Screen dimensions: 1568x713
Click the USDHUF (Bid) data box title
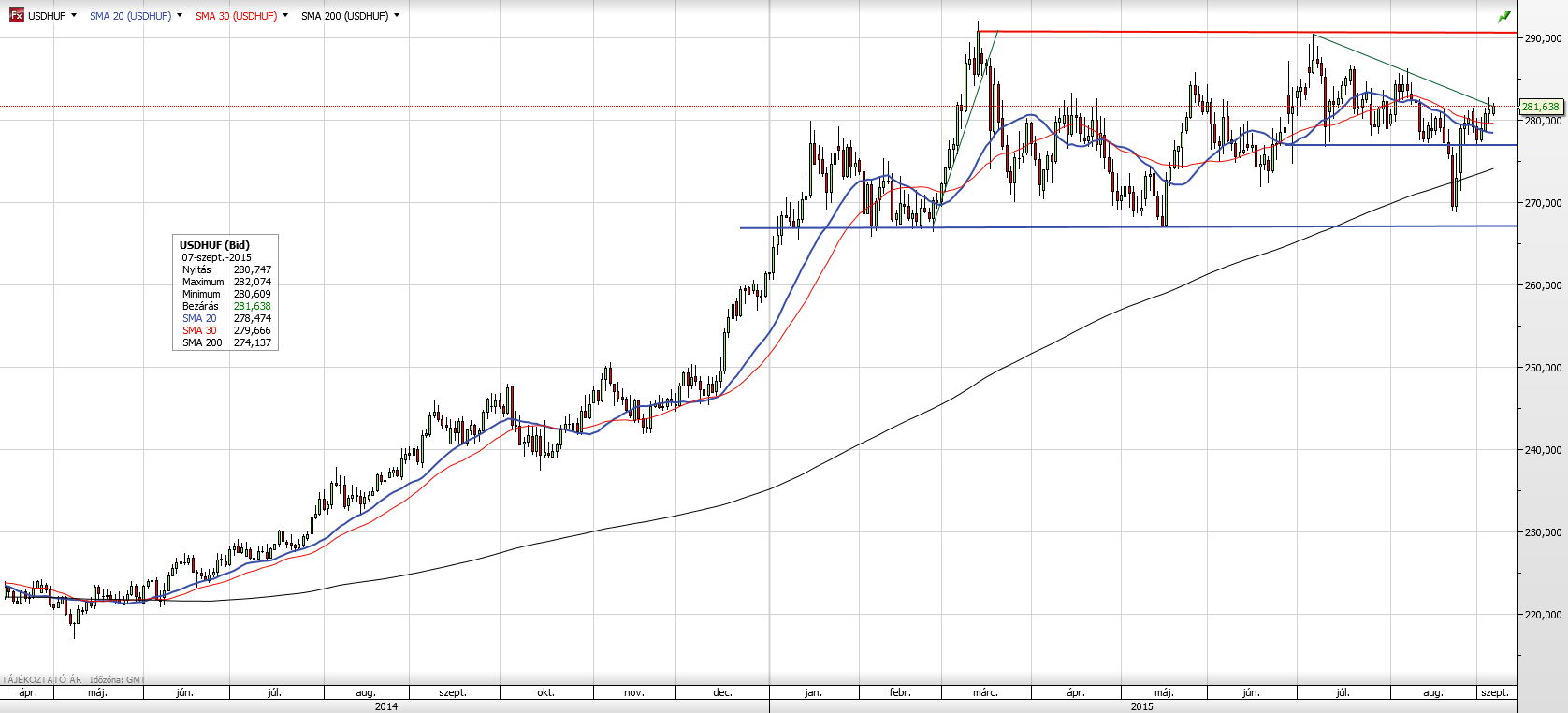[214, 245]
